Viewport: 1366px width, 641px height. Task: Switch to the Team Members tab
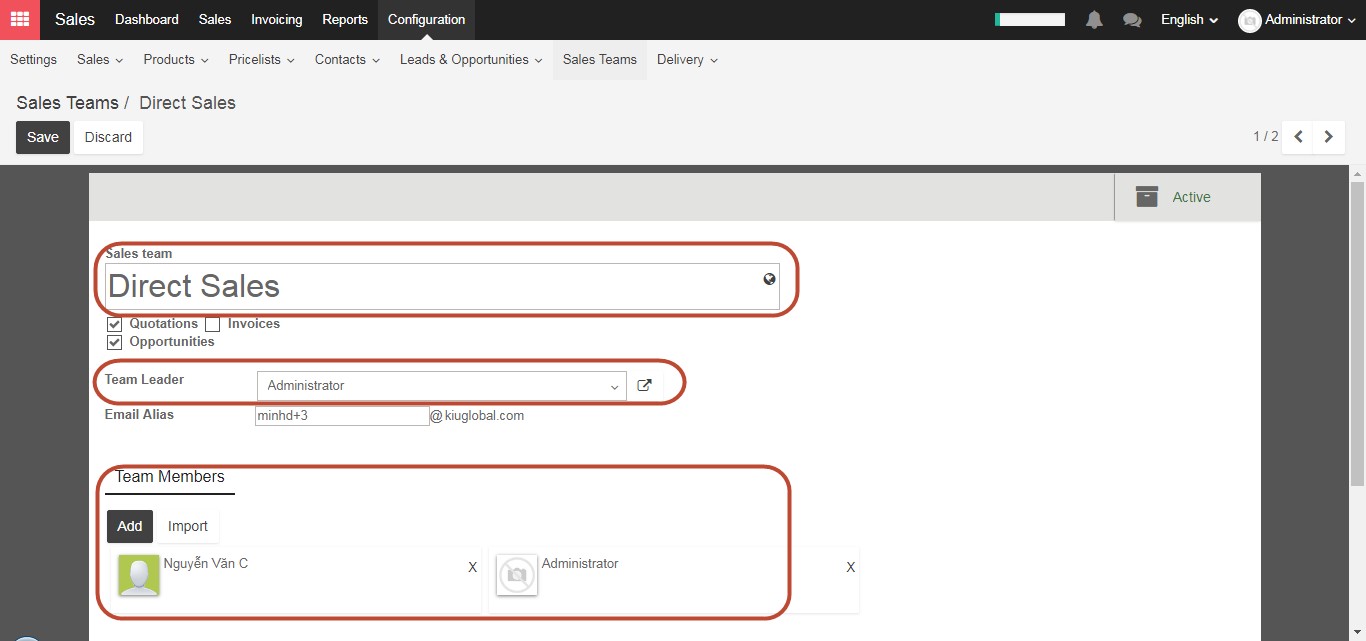tap(170, 477)
